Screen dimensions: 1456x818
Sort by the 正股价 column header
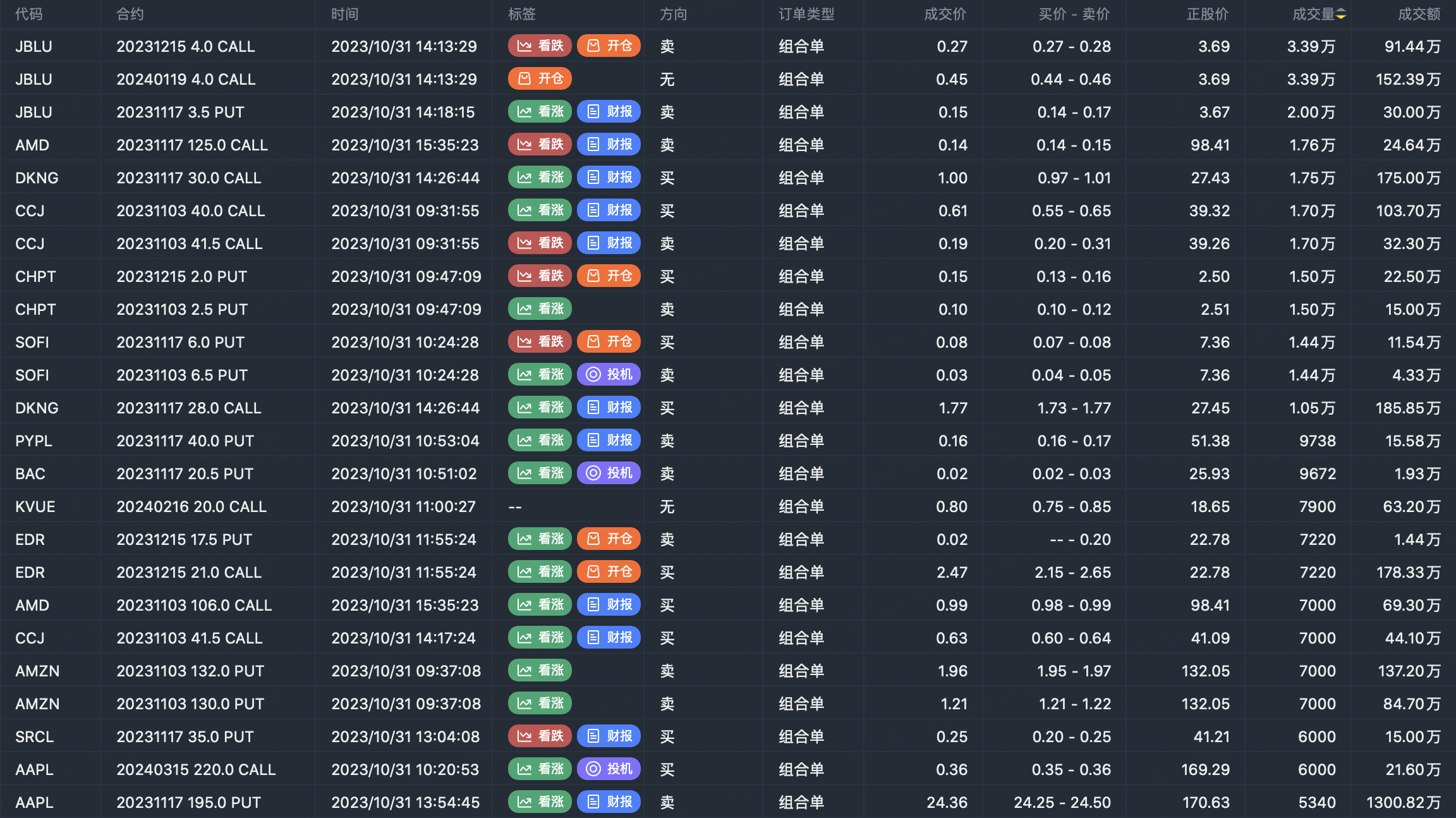(1208, 14)
